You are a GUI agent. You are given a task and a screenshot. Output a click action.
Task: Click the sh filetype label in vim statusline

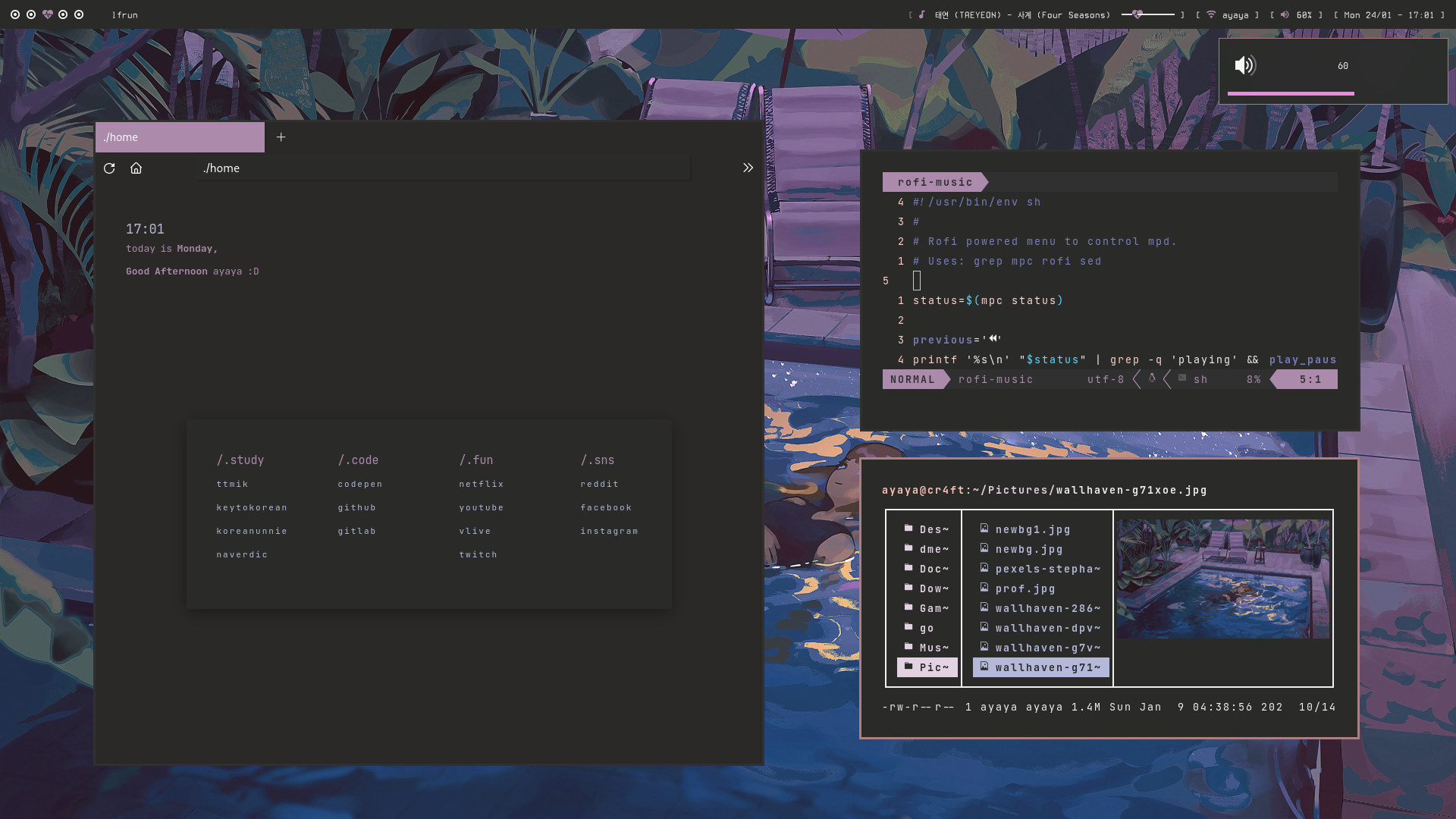(1200, 379)
